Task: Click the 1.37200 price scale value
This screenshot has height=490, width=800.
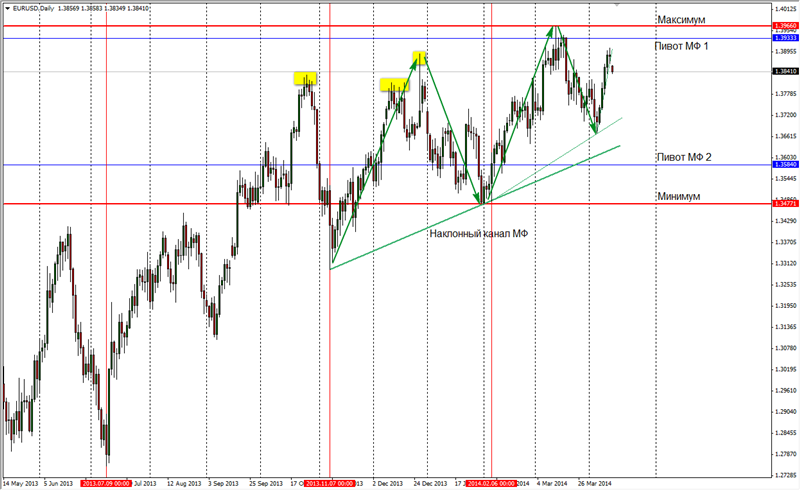Action: pos(786,115)
